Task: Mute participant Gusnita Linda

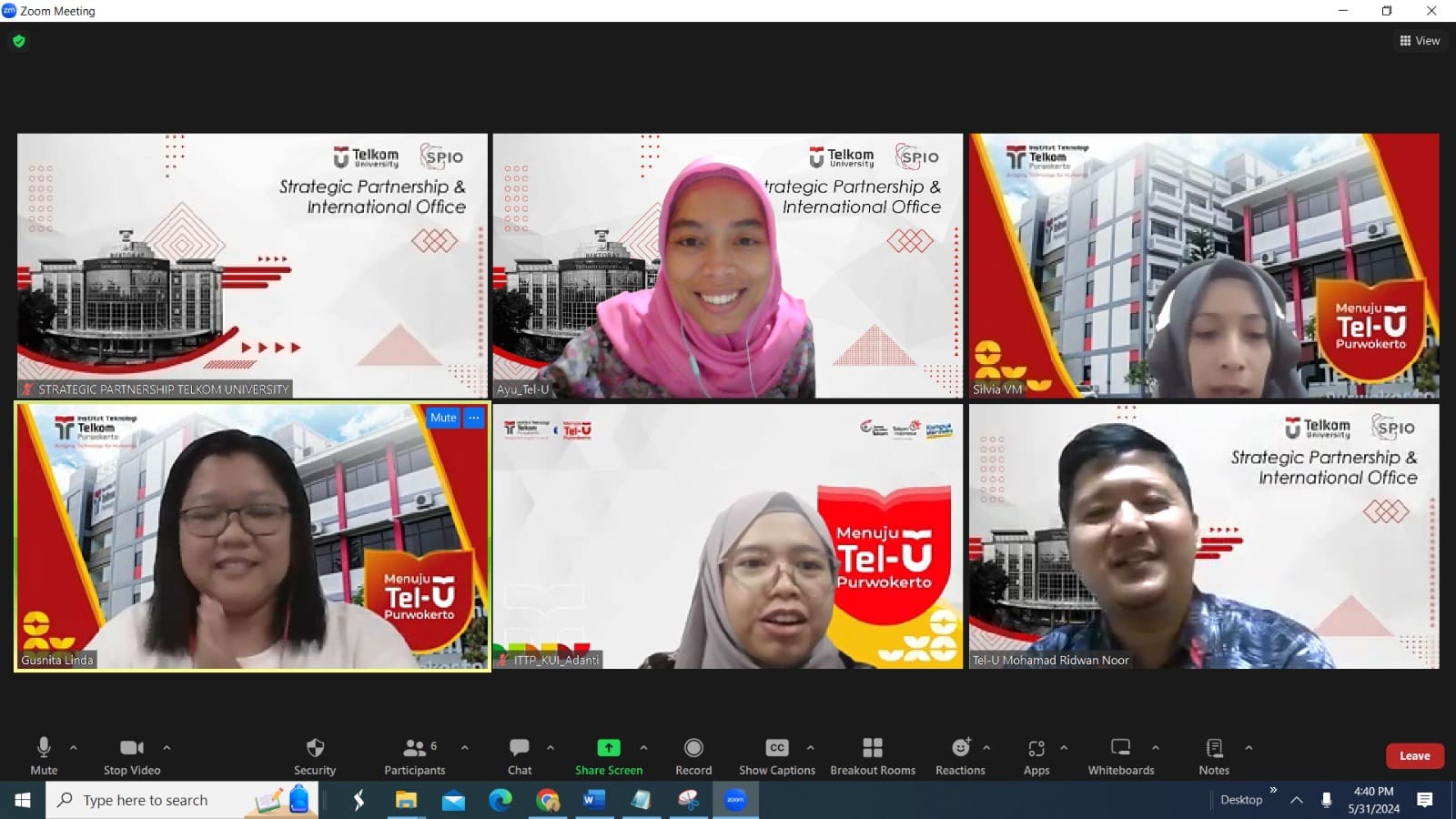Action: [443, 418]
